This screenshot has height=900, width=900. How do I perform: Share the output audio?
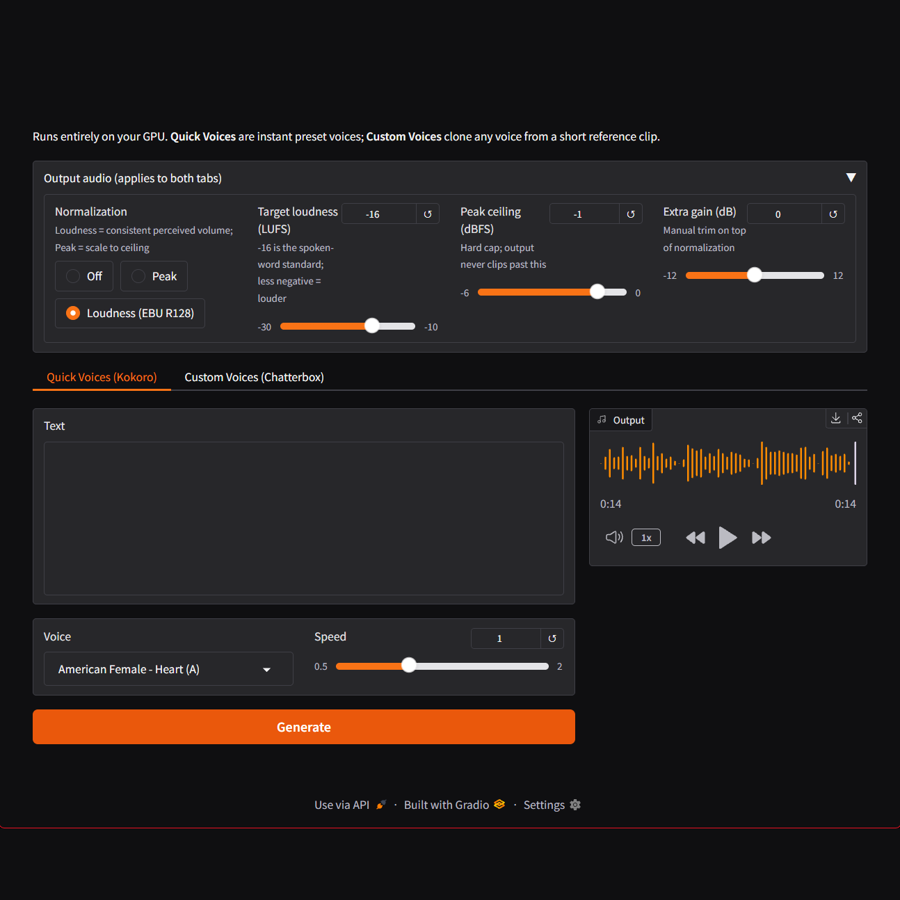(x=857, y=418)
